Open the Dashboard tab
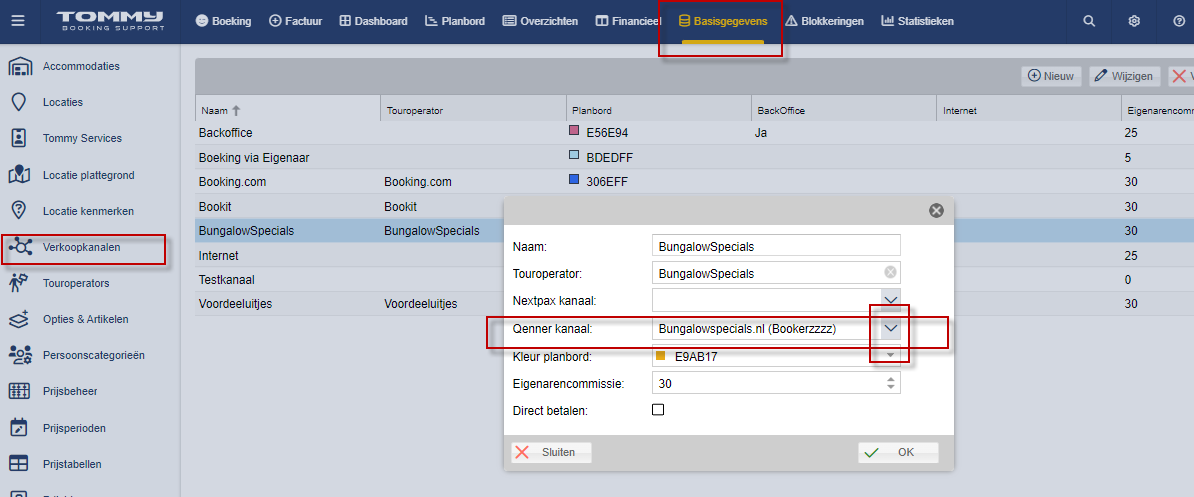The height and width of the screenshot is (497, 1194). point(373,21)
